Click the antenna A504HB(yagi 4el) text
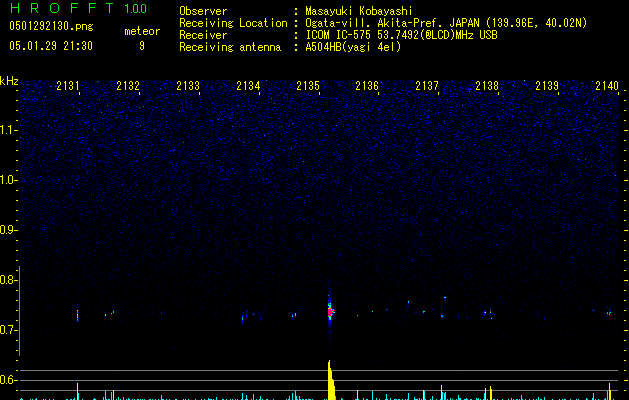Viewport: 629px width, 400px height. [x=353, y=47]
